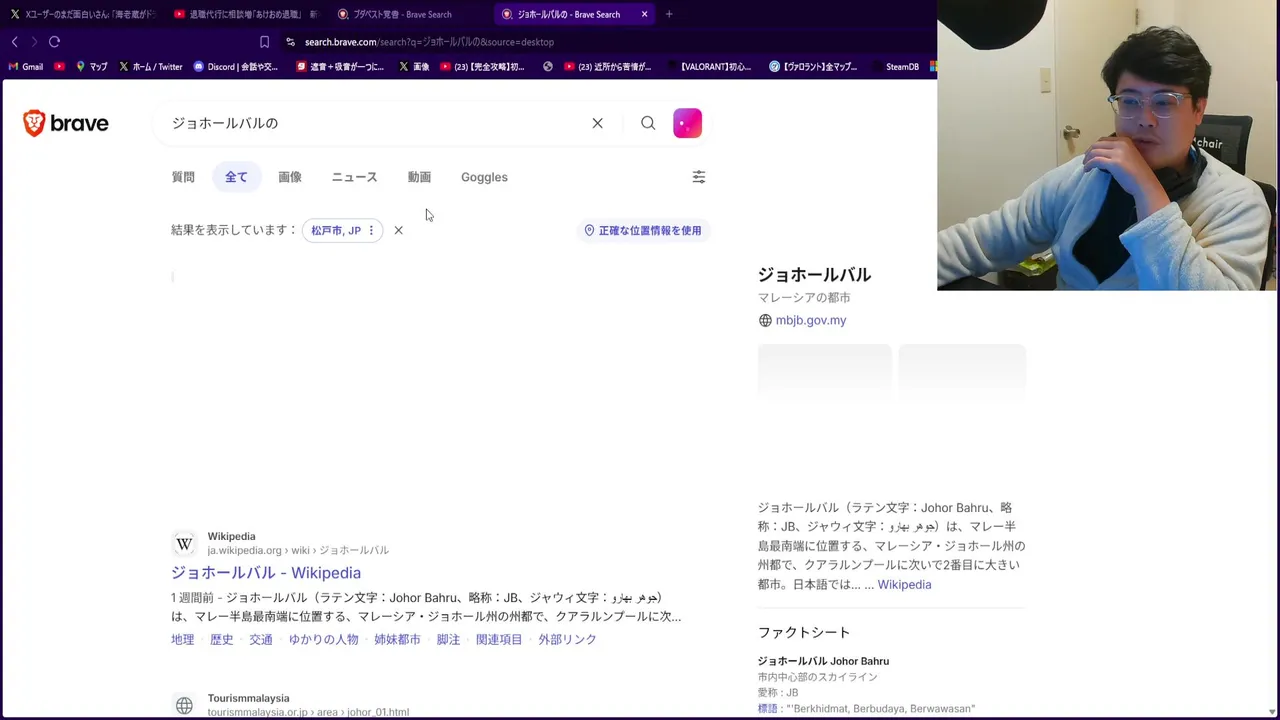The image size is (1280, 720).
Task: Open the X 画像 bookmark
Action: [x=414, y=67]
